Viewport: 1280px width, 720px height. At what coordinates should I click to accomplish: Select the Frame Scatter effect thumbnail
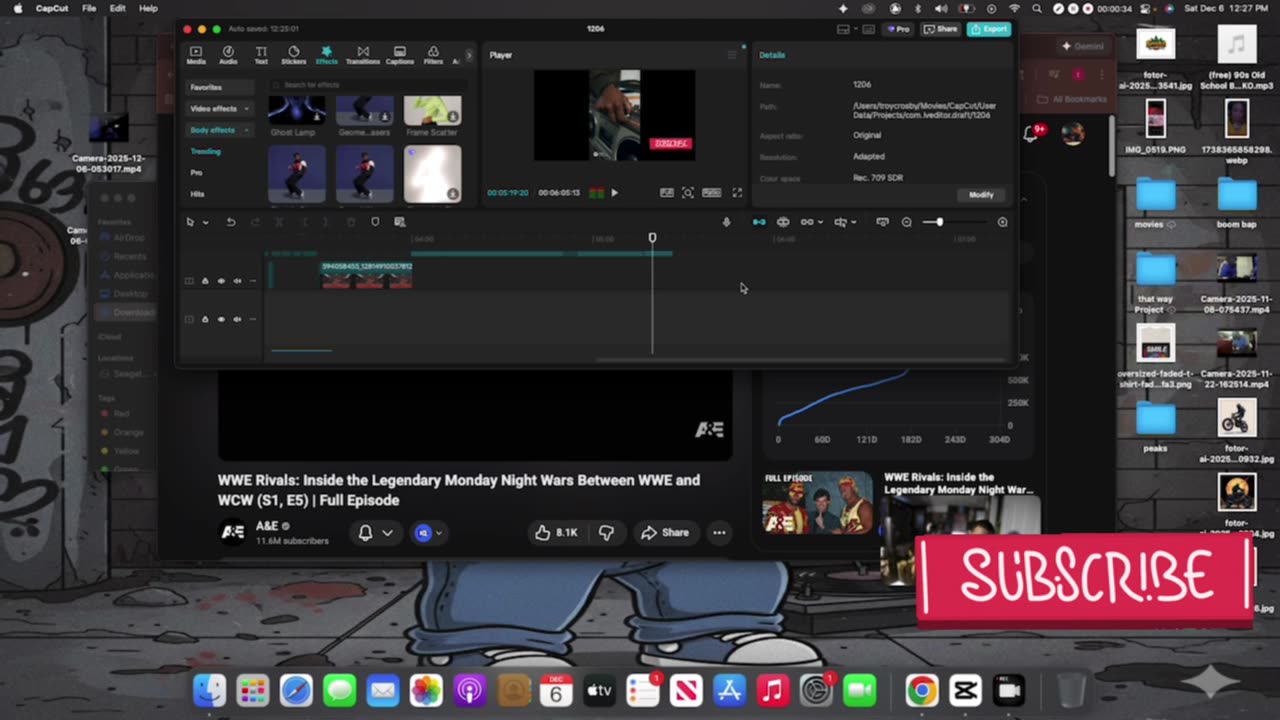(432, 111)
